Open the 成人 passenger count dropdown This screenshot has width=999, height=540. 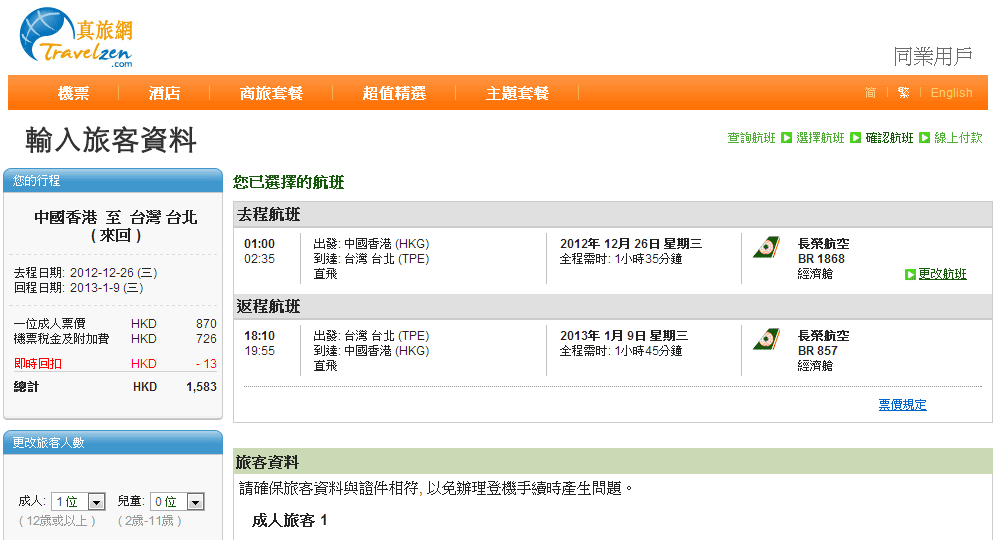click(x=80, y=502)
